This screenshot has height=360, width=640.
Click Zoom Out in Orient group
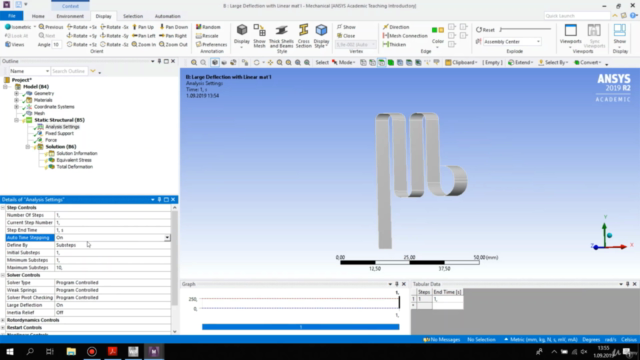(173, 44)
